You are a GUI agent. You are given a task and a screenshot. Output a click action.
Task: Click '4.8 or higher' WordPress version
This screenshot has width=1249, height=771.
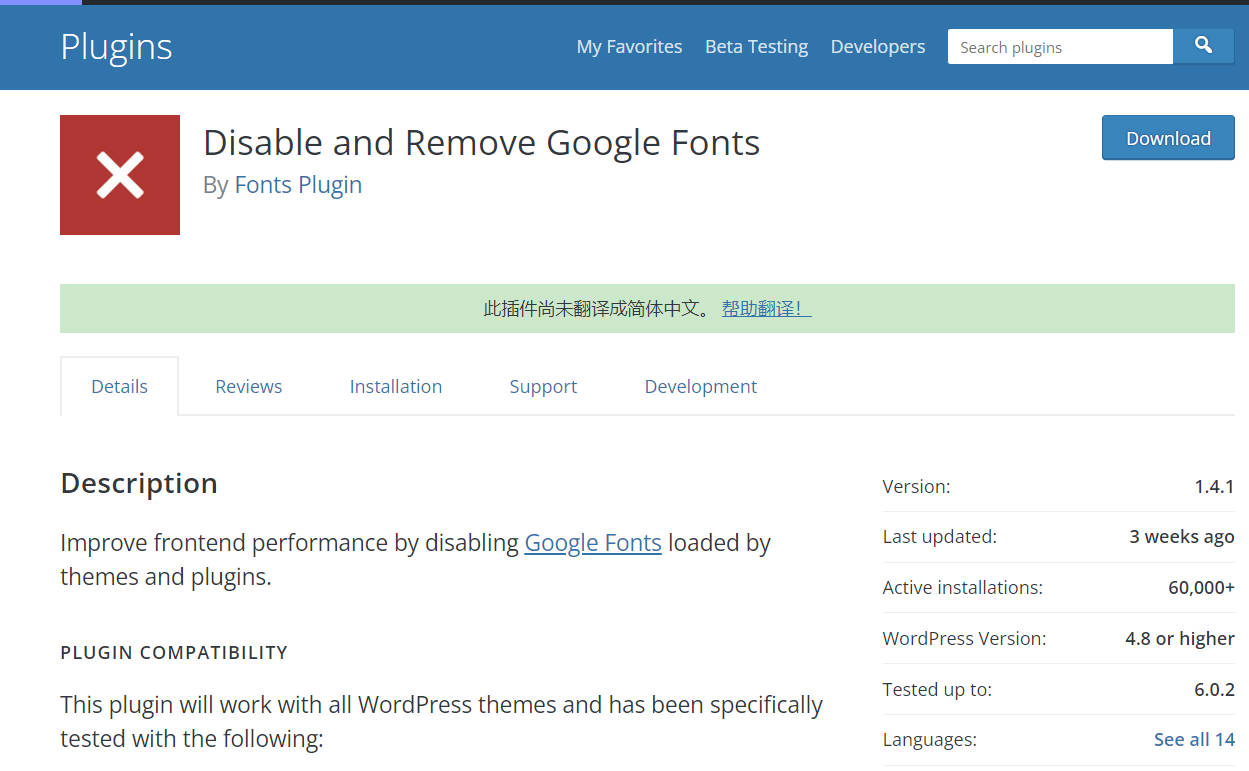1180,639
